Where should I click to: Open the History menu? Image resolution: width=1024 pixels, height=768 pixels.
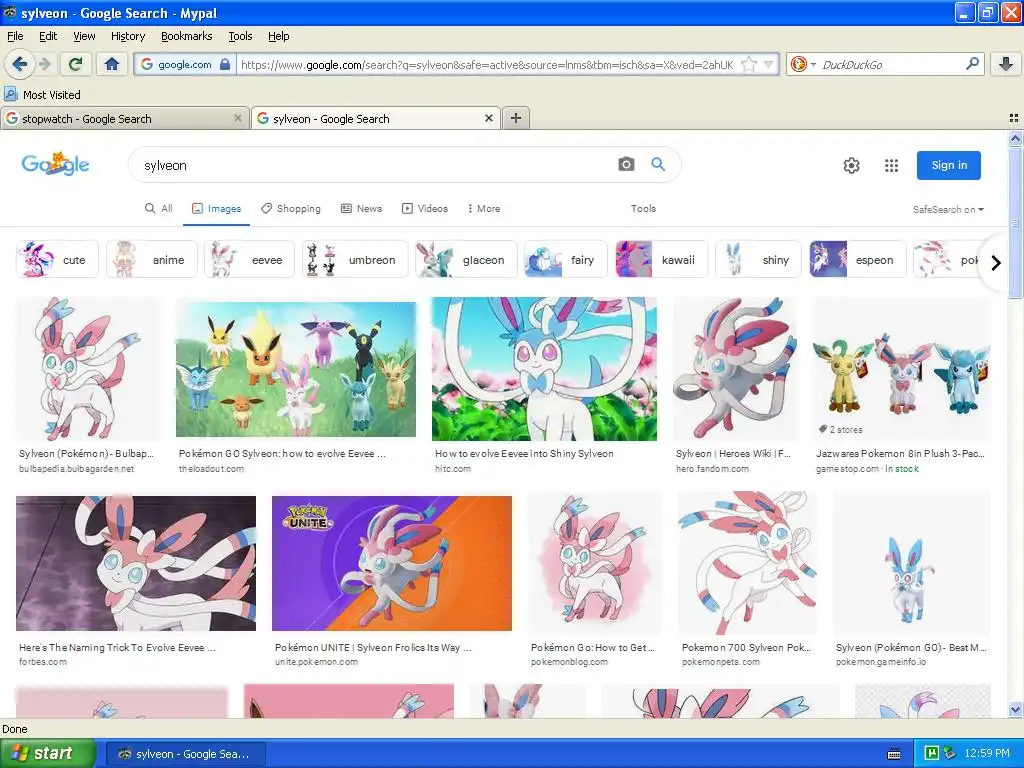[127, 36]
